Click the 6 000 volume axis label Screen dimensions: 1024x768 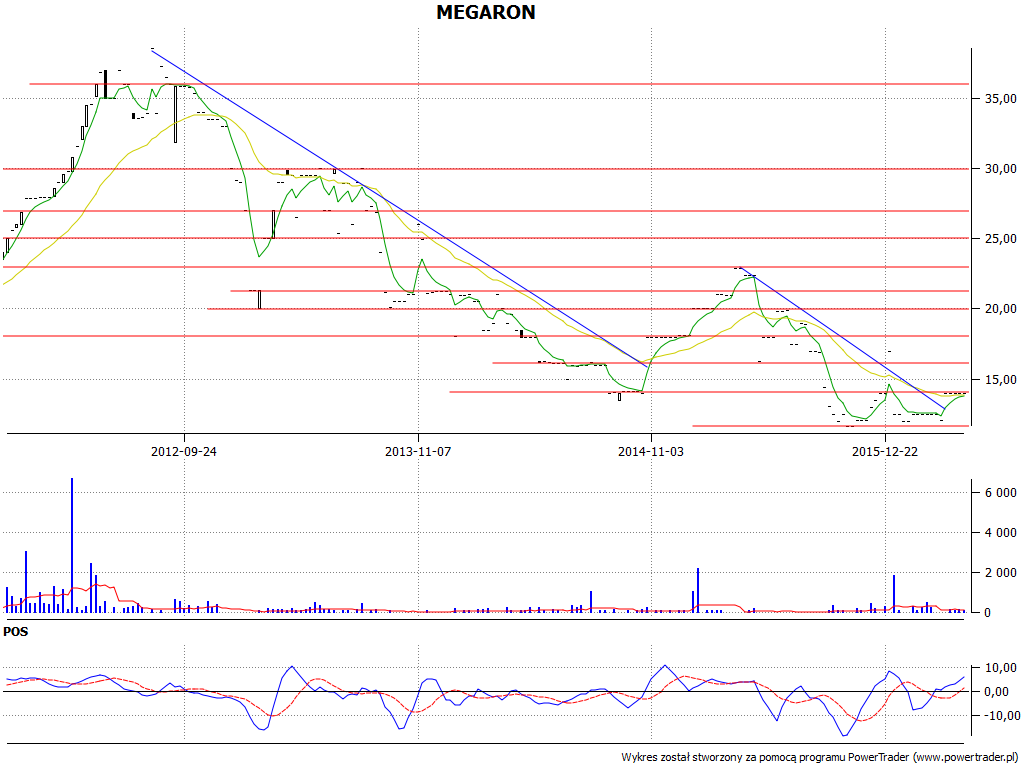coord(1000,493)
